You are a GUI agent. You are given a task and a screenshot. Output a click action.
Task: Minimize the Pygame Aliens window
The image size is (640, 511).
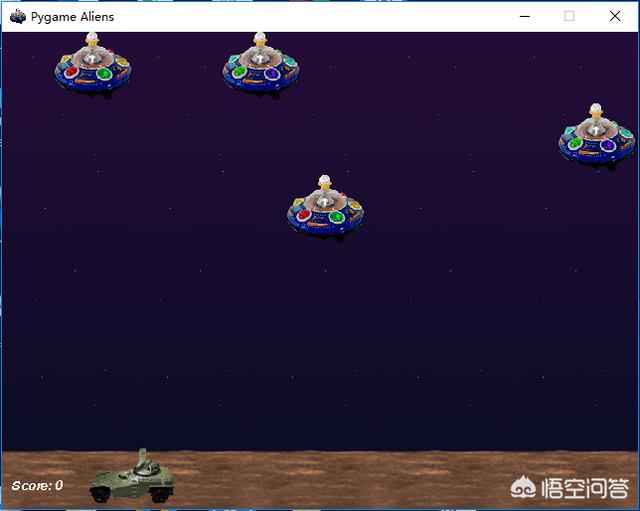pos(524,16)
